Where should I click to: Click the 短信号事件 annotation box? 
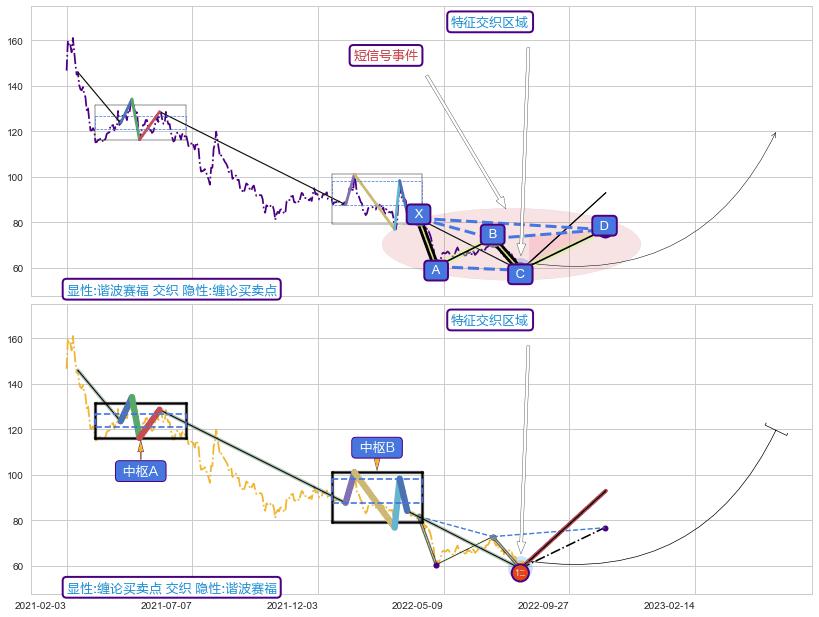click(x=386, y=55)
